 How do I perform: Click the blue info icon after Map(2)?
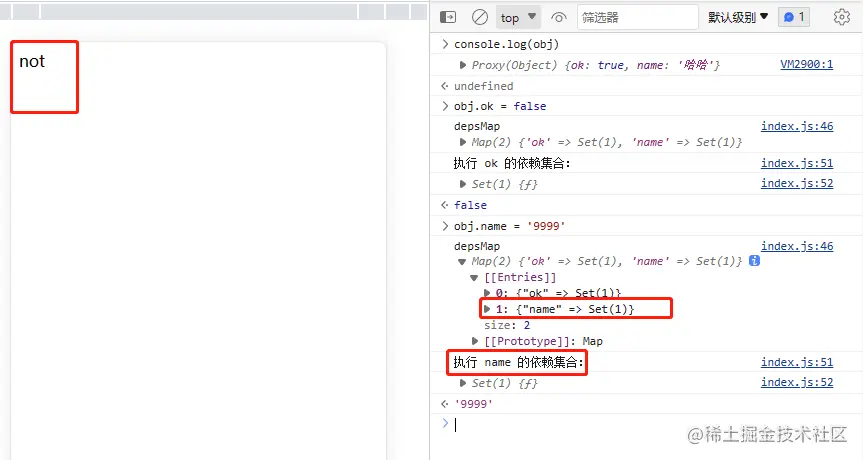point(755,261)
